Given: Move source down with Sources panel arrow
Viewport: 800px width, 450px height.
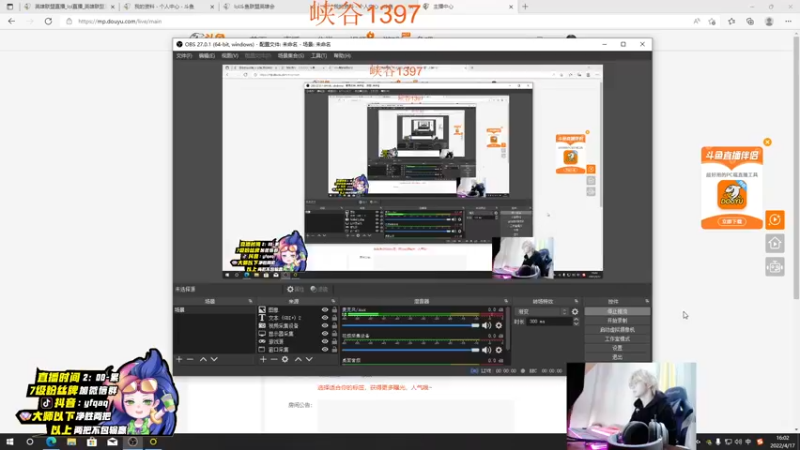Looking at the screenshot, I should pos(309,359).
